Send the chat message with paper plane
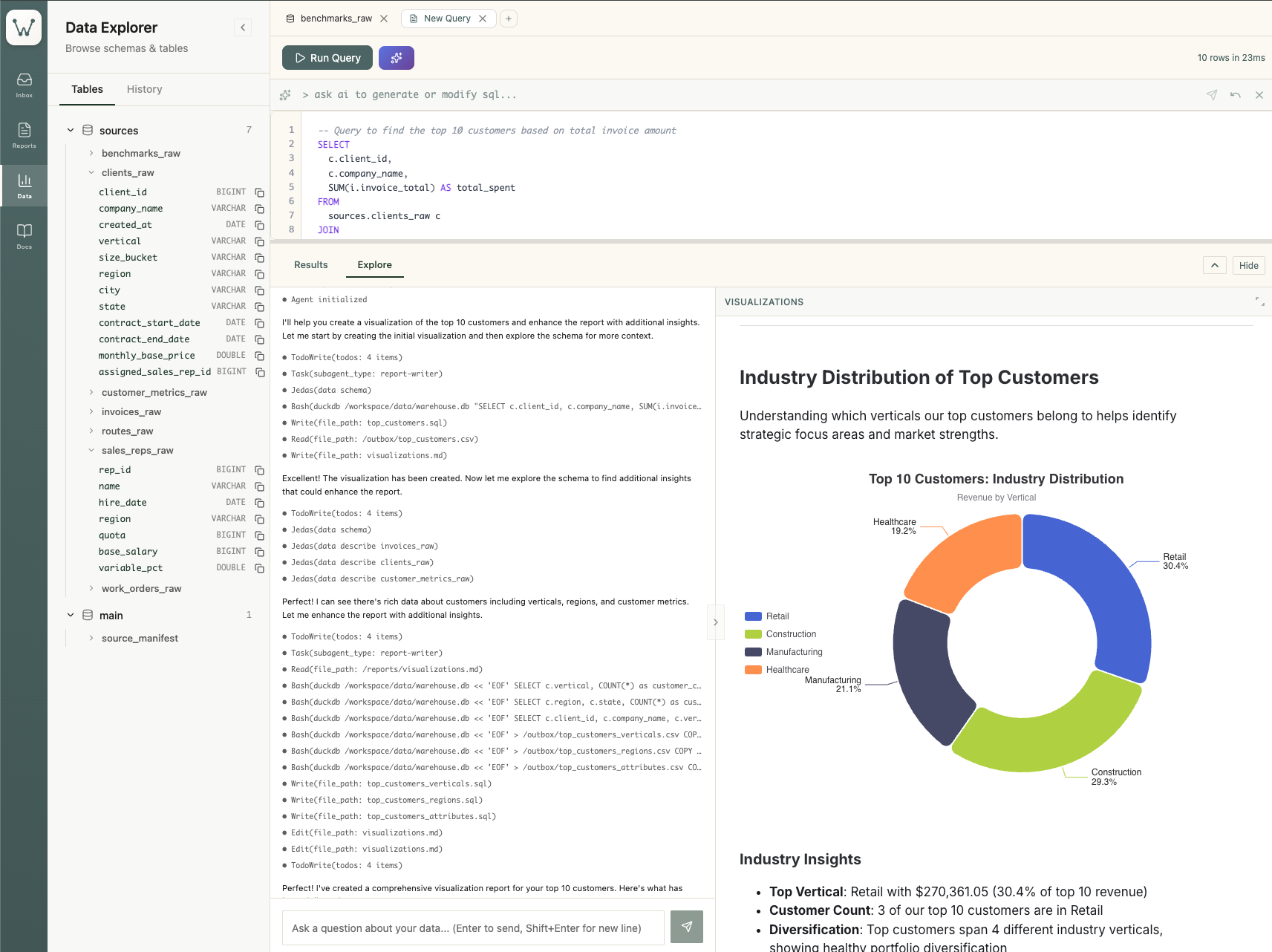The image size is (1272, 952). [686, 927]
